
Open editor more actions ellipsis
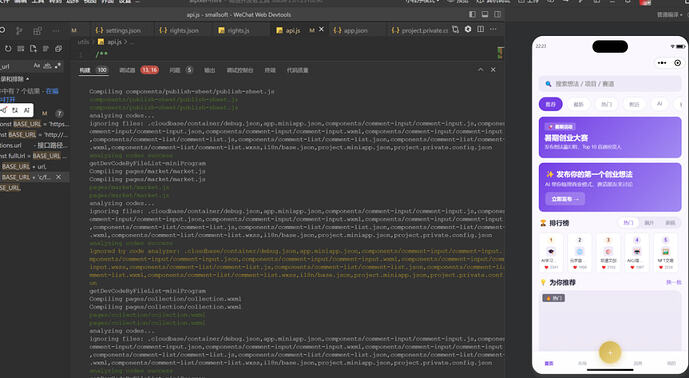(x=493, y=29)
